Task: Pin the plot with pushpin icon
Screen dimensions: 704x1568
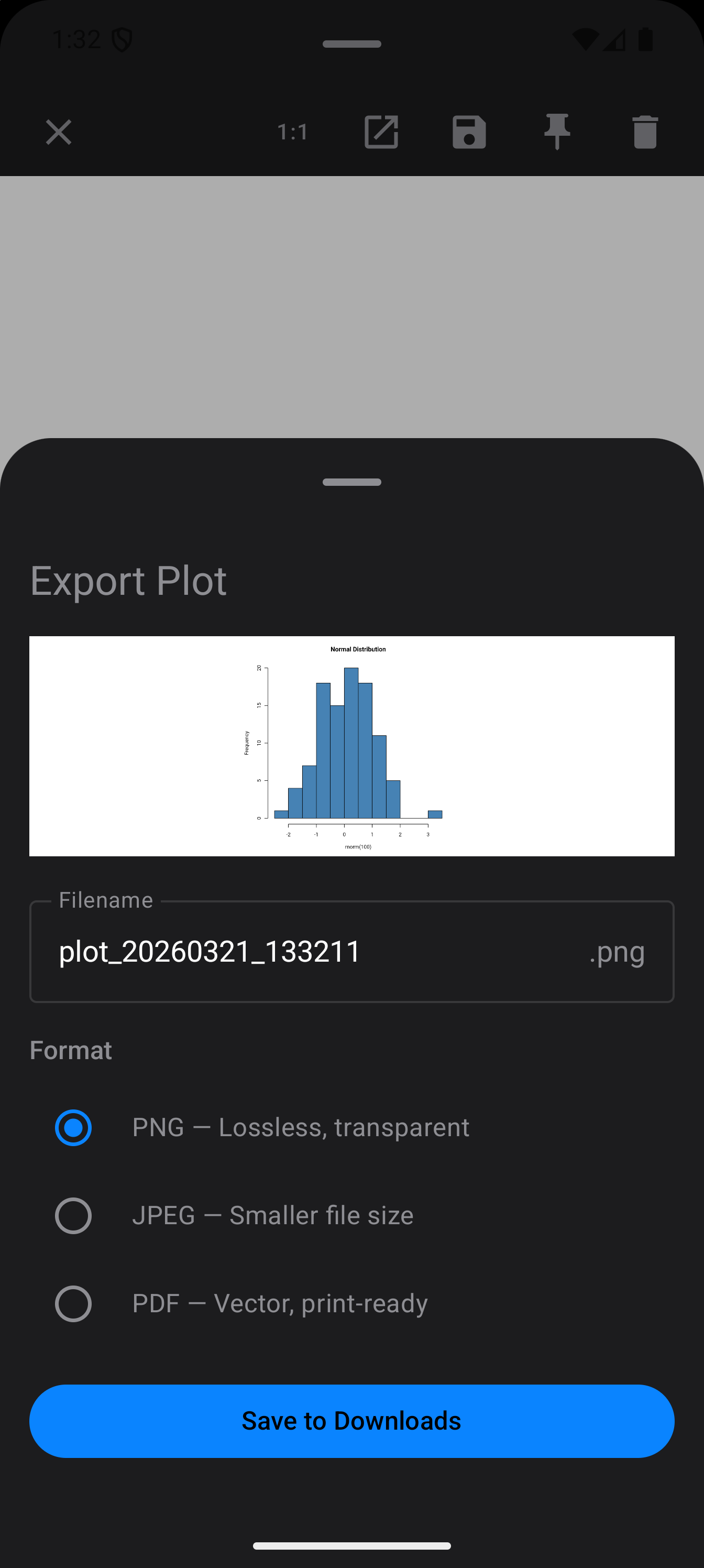Action: [x=557, y=132]
